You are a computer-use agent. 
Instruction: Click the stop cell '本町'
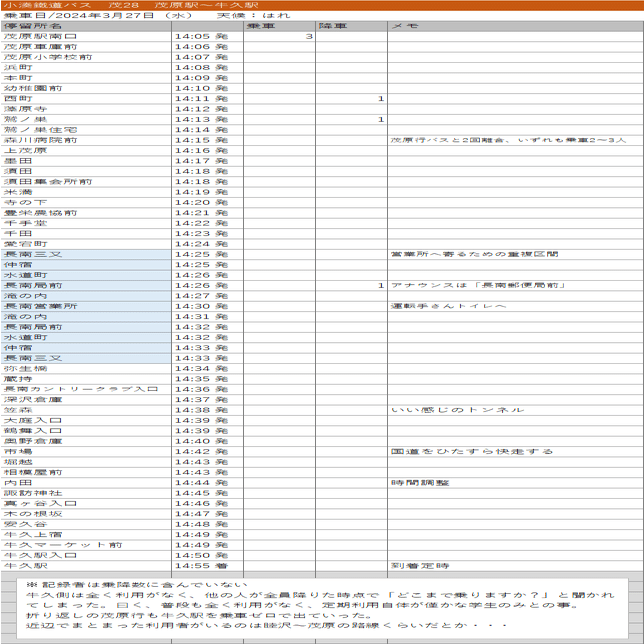(x=18, y=78)
